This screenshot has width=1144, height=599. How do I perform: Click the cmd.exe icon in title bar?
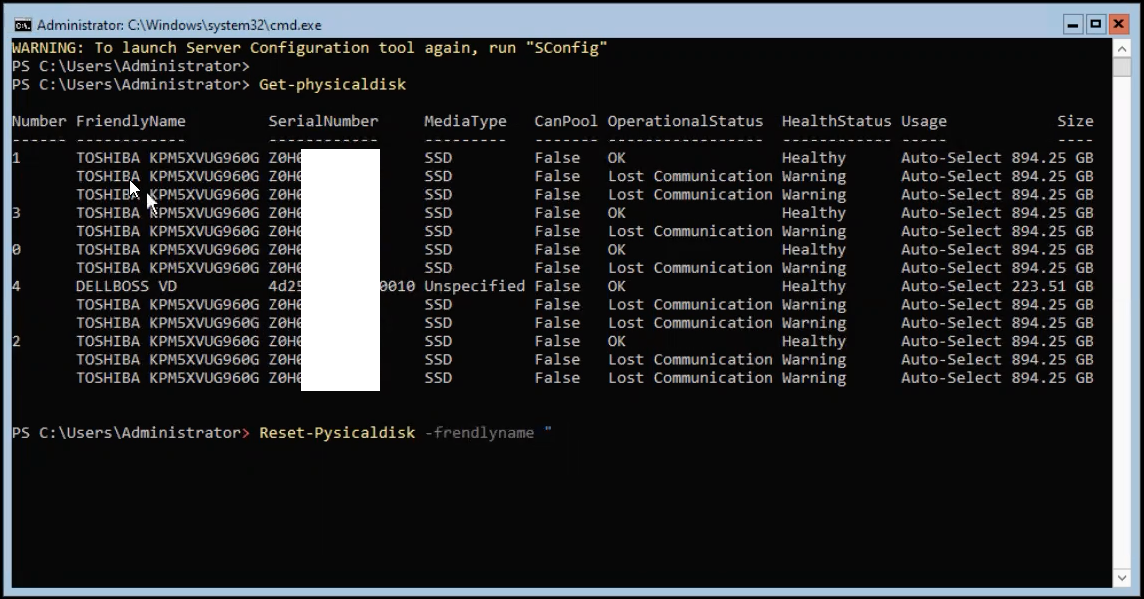pos(23,25)
